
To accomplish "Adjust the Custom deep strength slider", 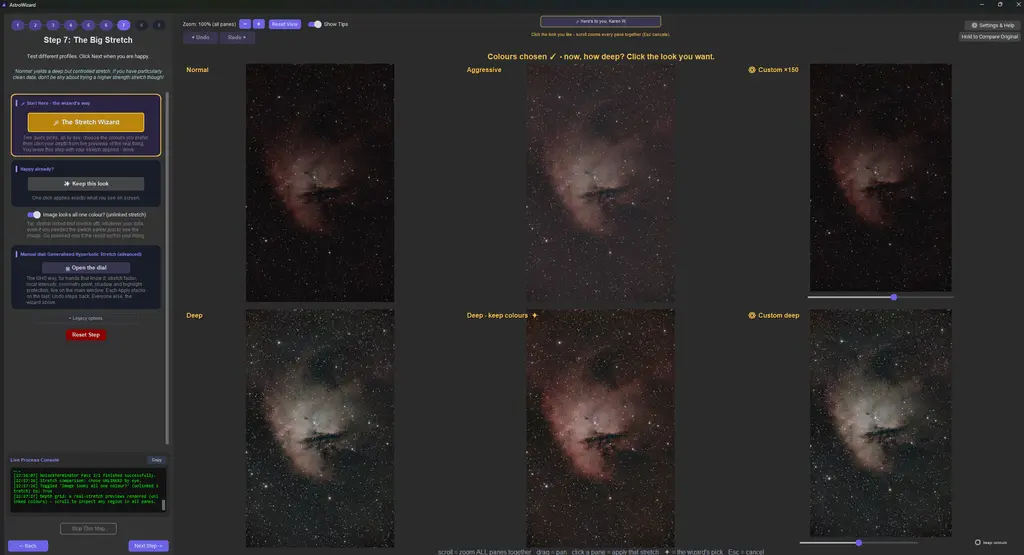I will coord(858,543).
